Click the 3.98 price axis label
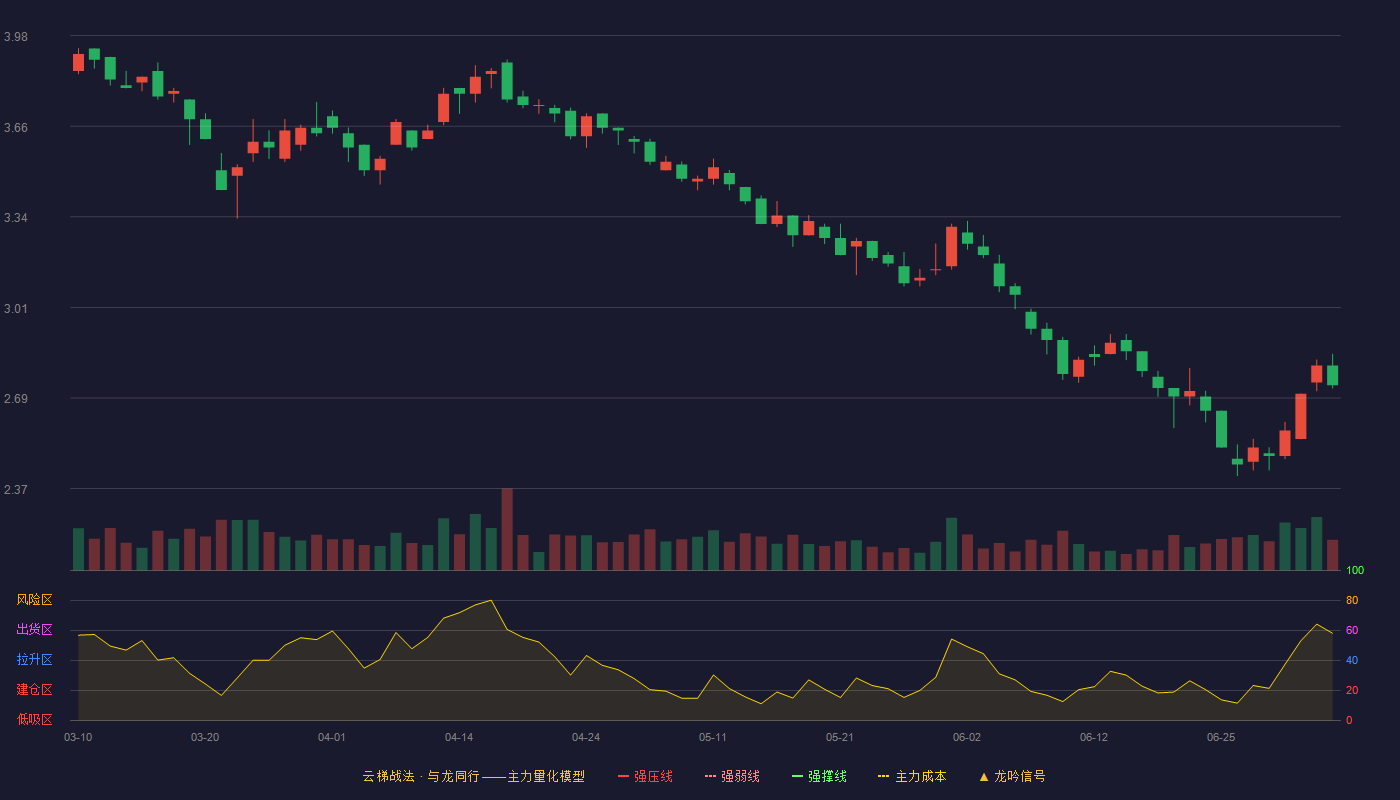This screenshot has width=1400, height=800. tap(16, 37)
